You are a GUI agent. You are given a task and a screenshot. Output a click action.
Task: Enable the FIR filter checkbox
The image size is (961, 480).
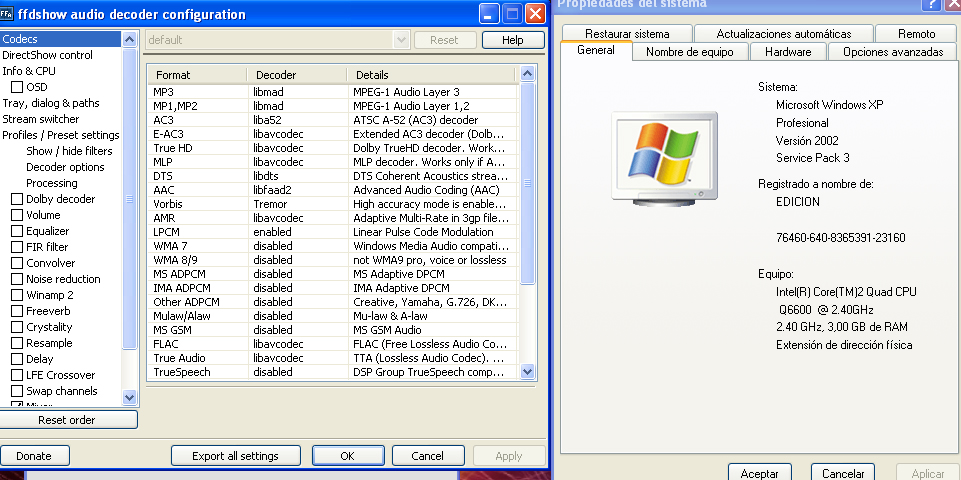(17, 246)
